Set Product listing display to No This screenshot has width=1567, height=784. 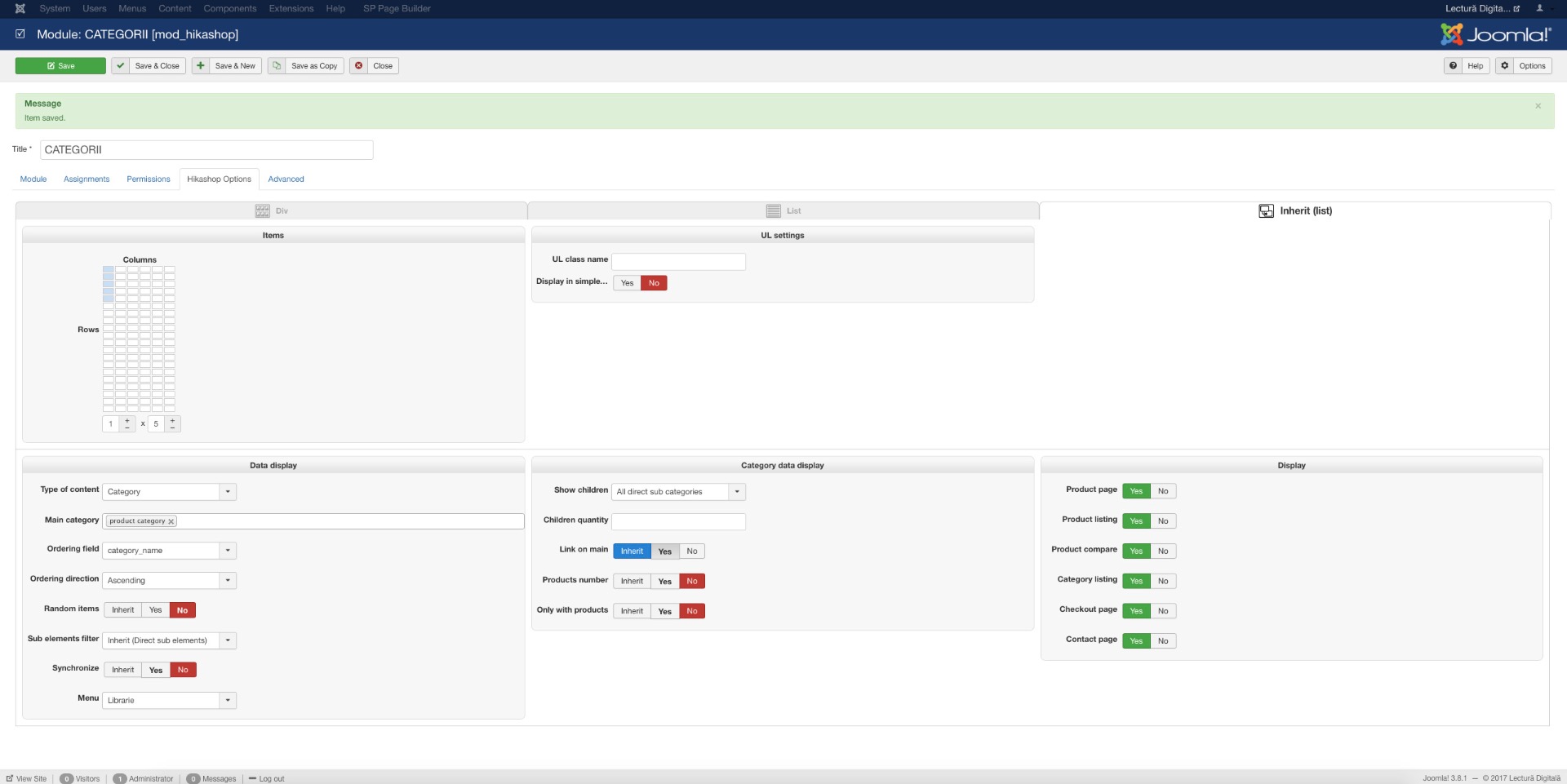pyautogui.click(x=1163, y=521)
